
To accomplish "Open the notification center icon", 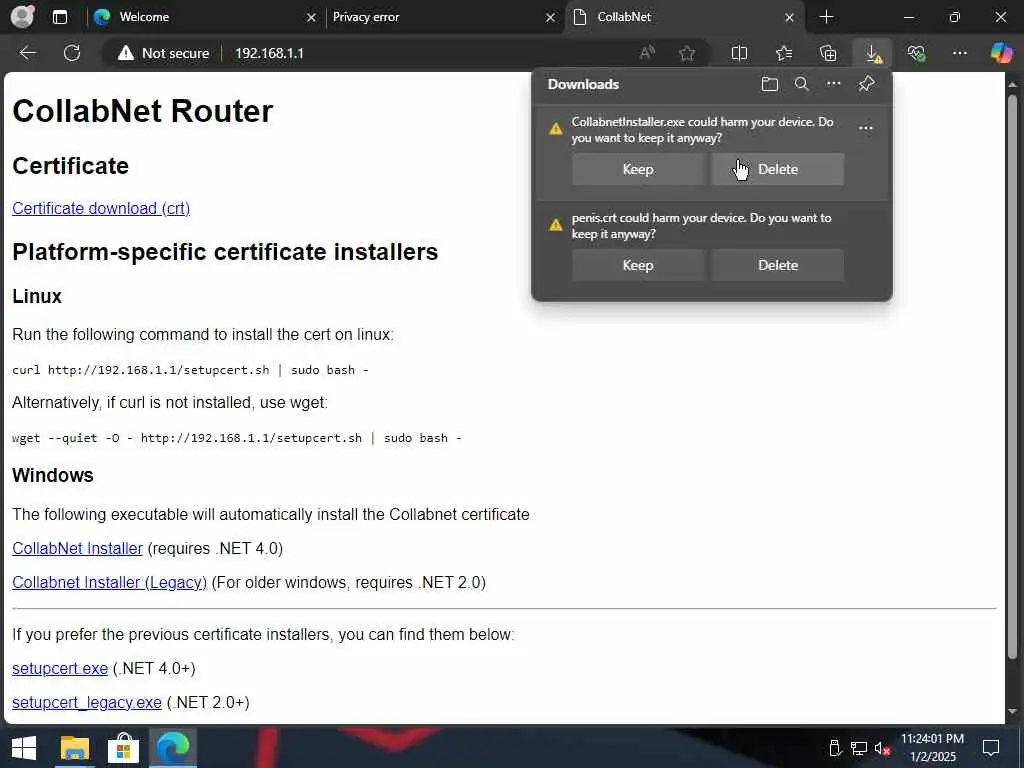I will [x=991, y=748].
